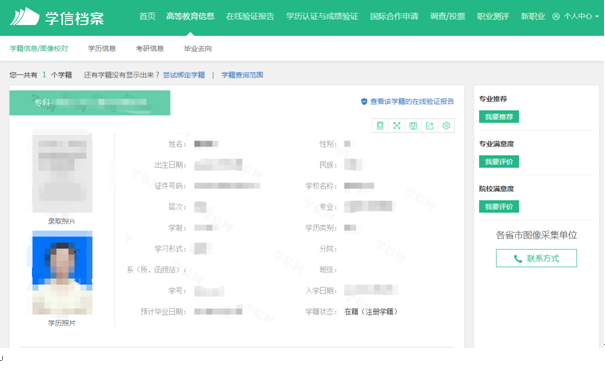
Task: Click the share/export icon in record toolbar
Action: pyautogui.click(x=429, y=126)
